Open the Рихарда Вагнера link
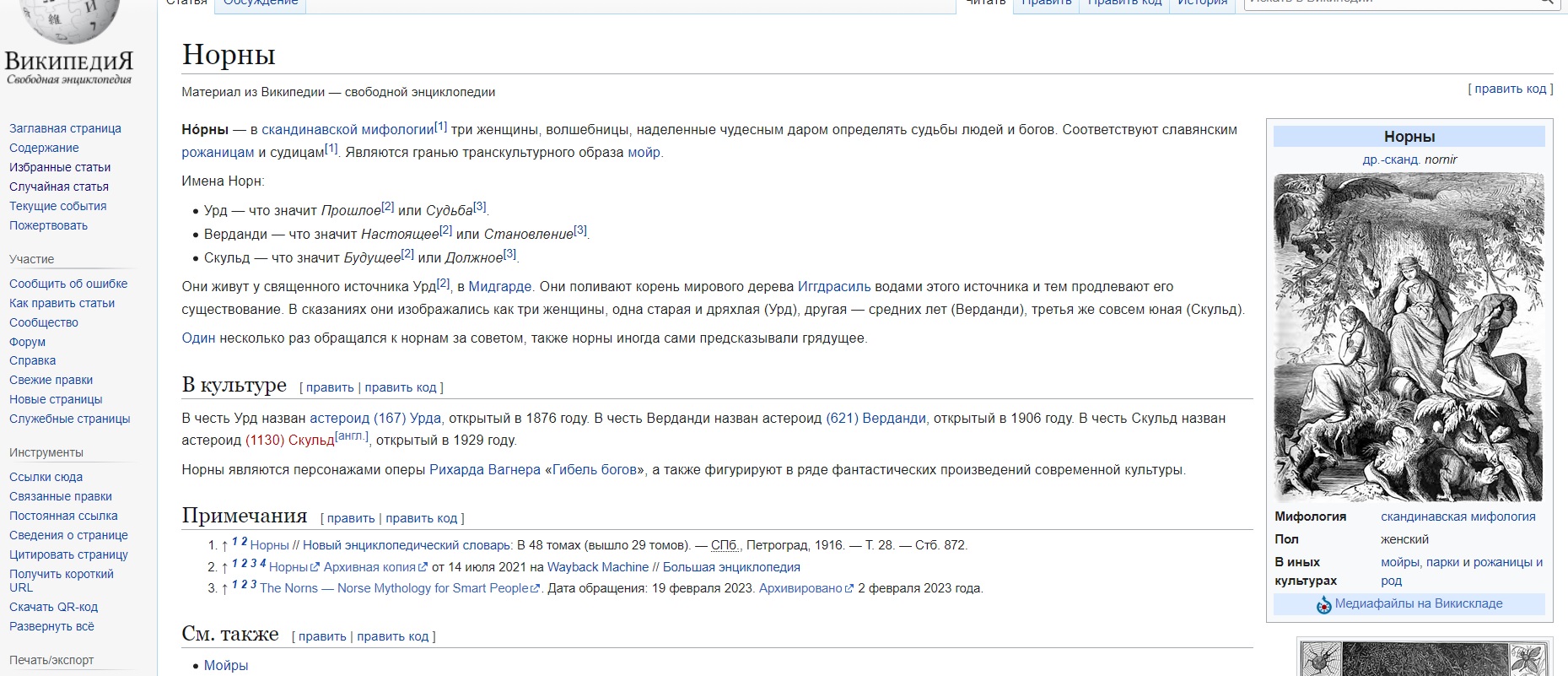The width and height of the screenshot is (1568, 676). [x=485, y=470]
